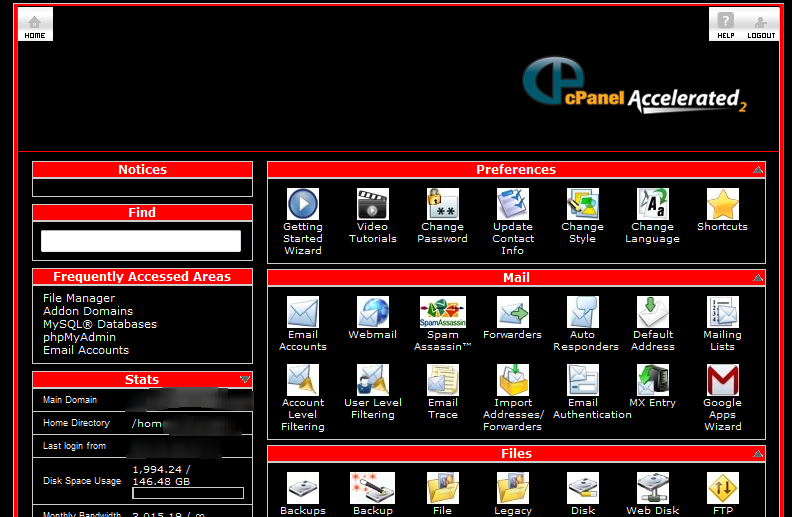Screen dimensions: 792x517
Task: Open Change Language settings
Action: point(653,204)
